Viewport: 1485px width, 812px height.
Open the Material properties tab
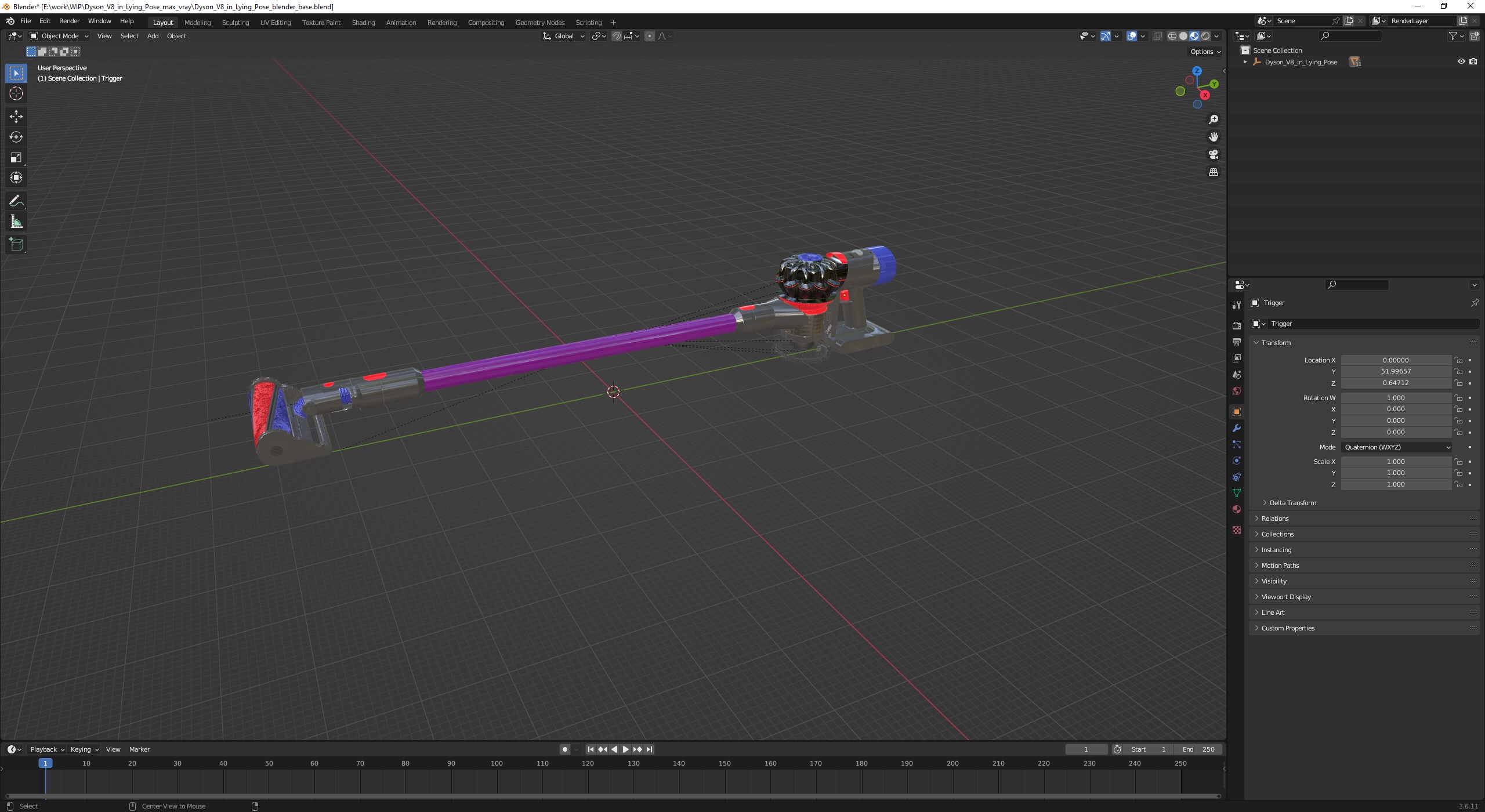point(1236,509)
